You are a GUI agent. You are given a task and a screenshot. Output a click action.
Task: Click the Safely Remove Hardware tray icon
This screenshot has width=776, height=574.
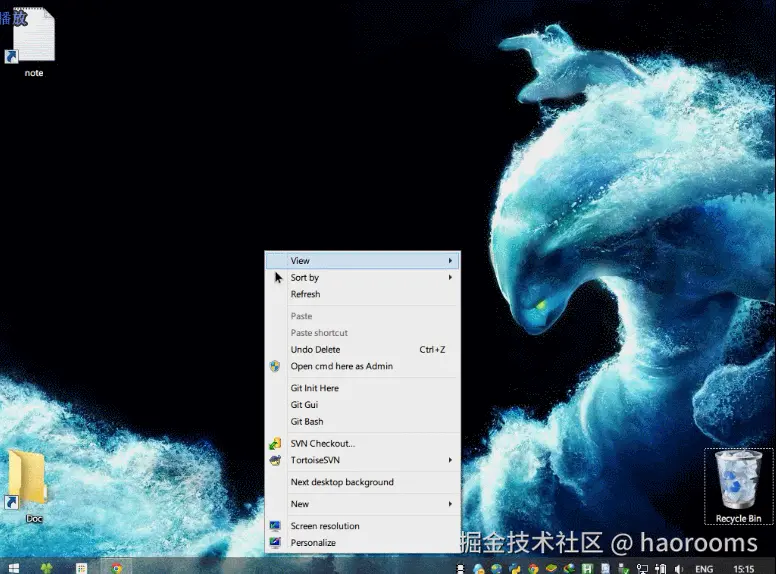623,569
